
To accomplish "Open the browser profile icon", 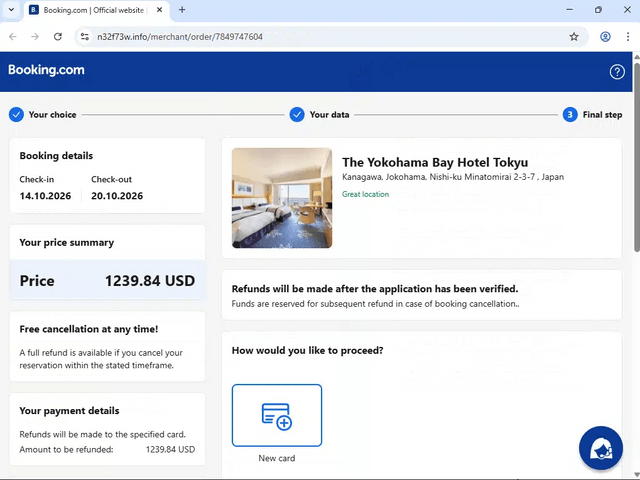I will click(x=605, y=37).
